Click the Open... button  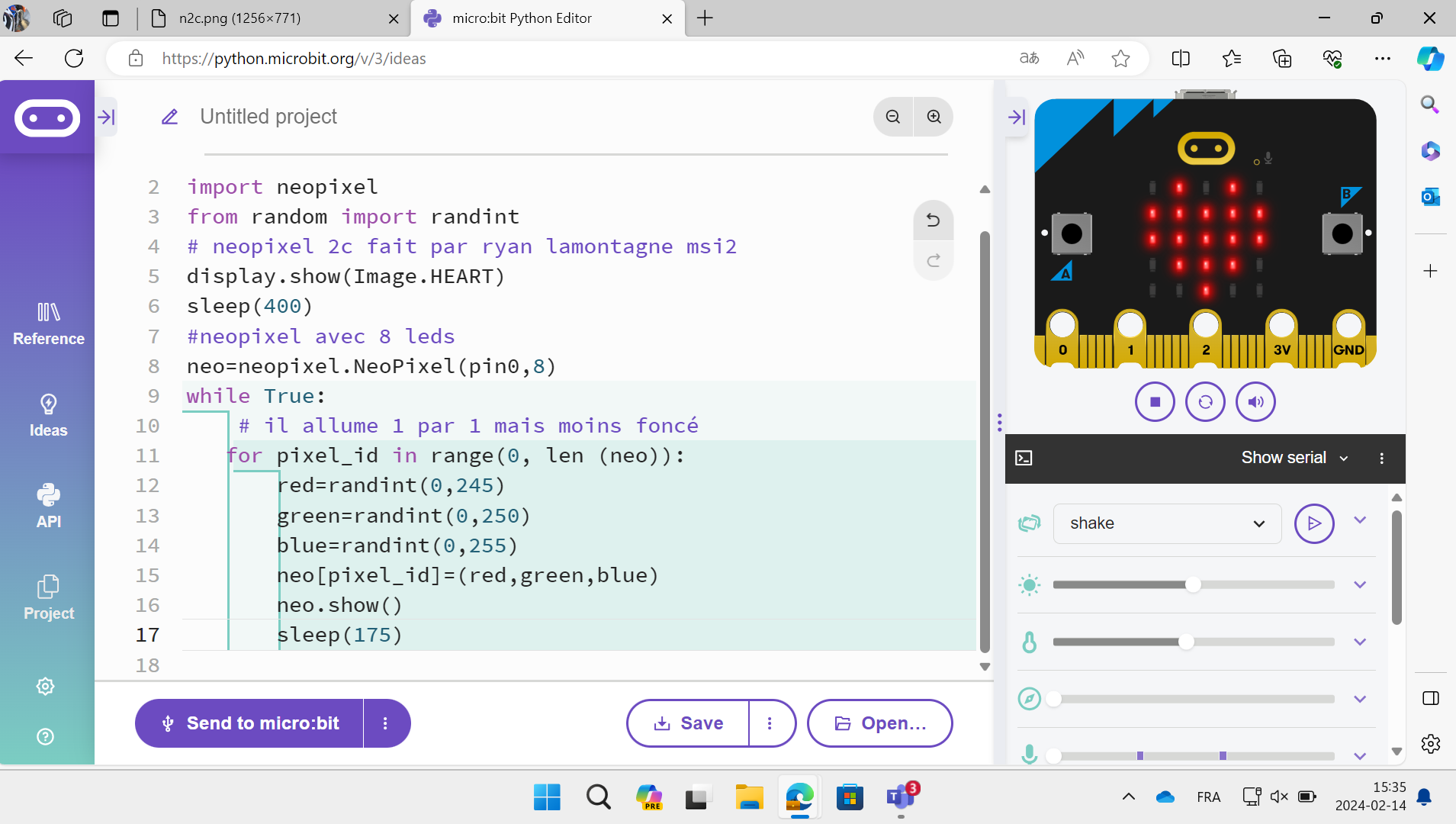880,723
